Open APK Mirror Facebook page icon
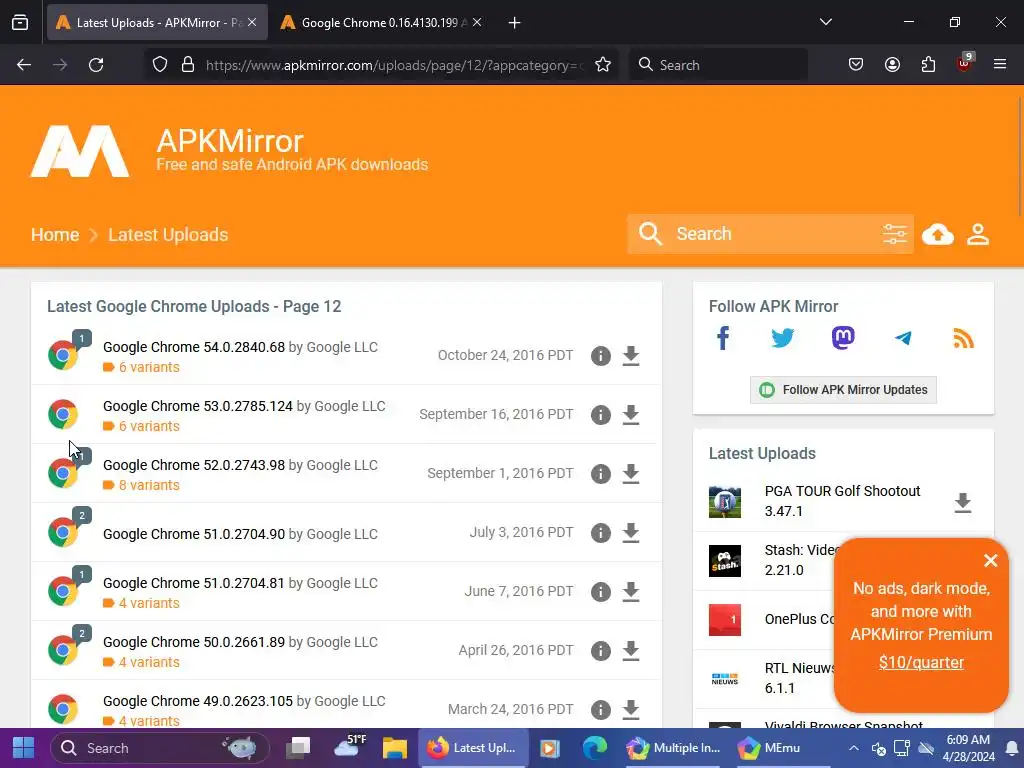 [x=723, y=338]
